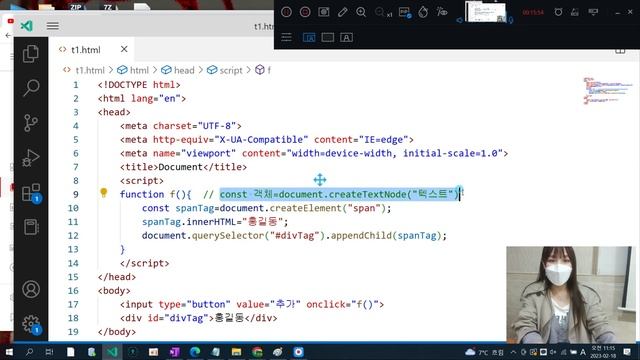This screenshot has width=640, height=360.
Task: Select the recorder pencil drawing tool
Action: (342, 12)
